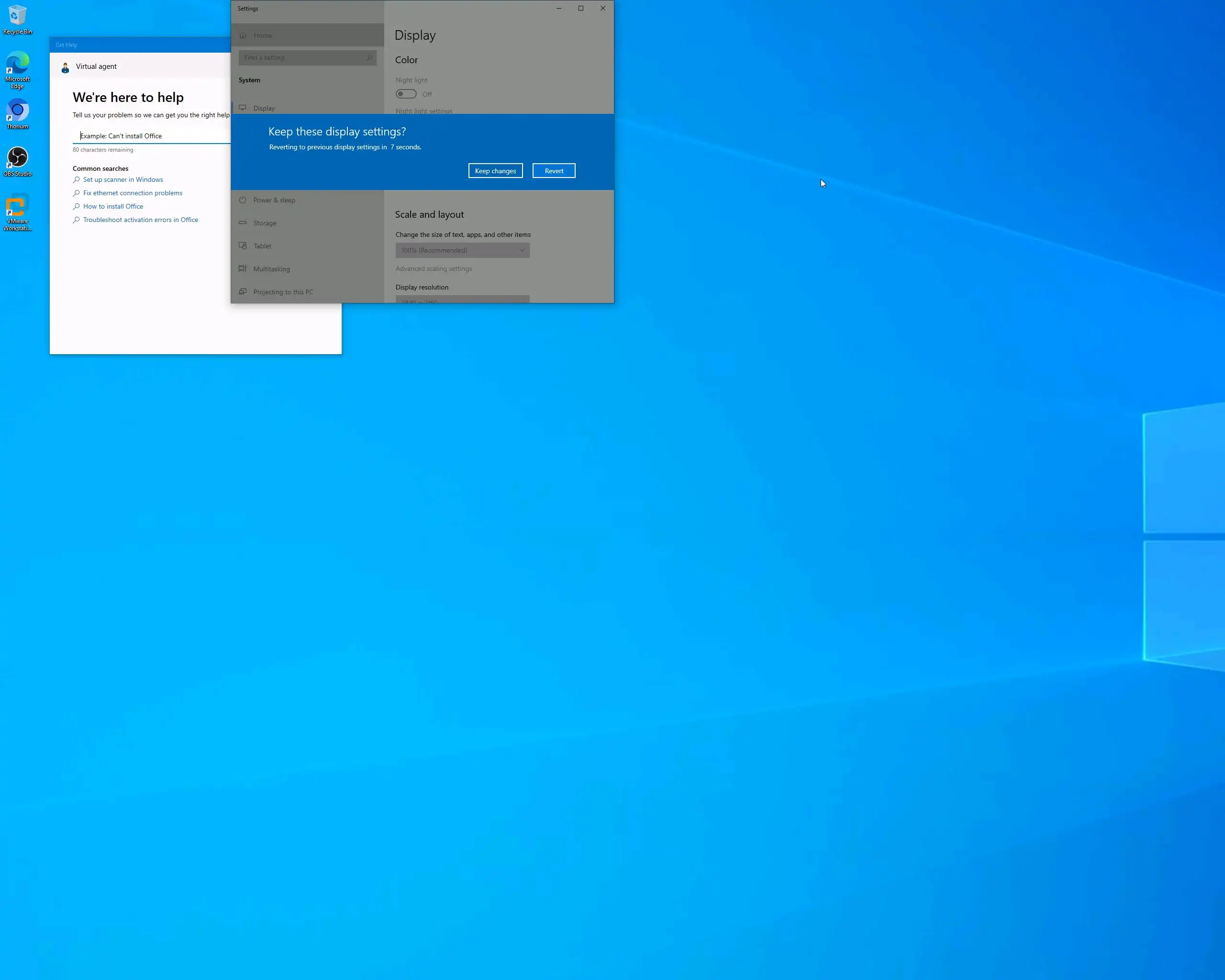Image resolution: width=1225 pixels, height=980 pixels.
Task: Toggle the Night light switch
Action: 406,94
